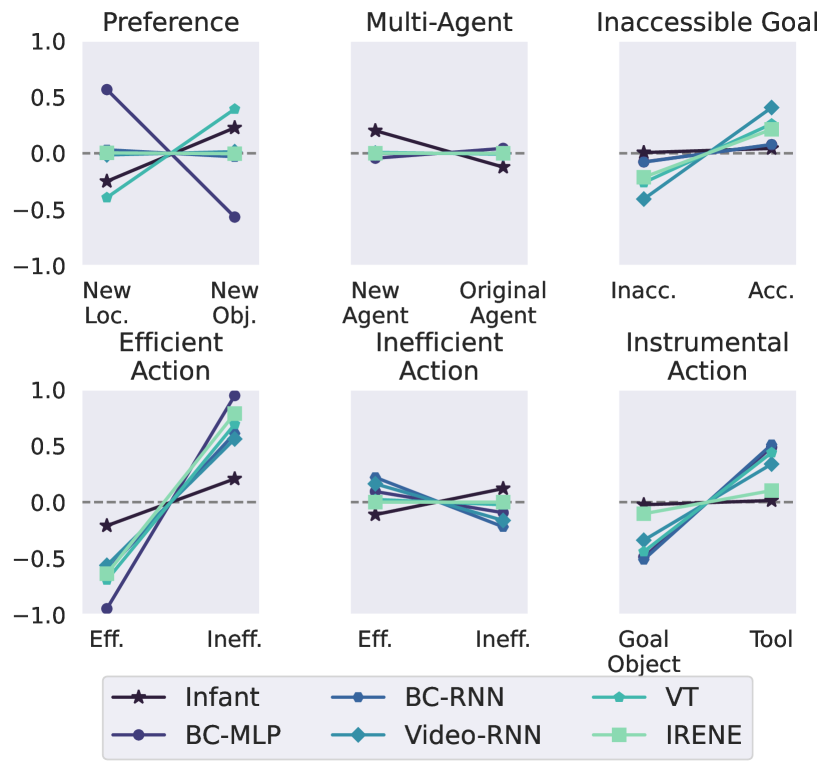Click the Original Agent axis label
831x771 pixels.
click(x=502, y=302)
